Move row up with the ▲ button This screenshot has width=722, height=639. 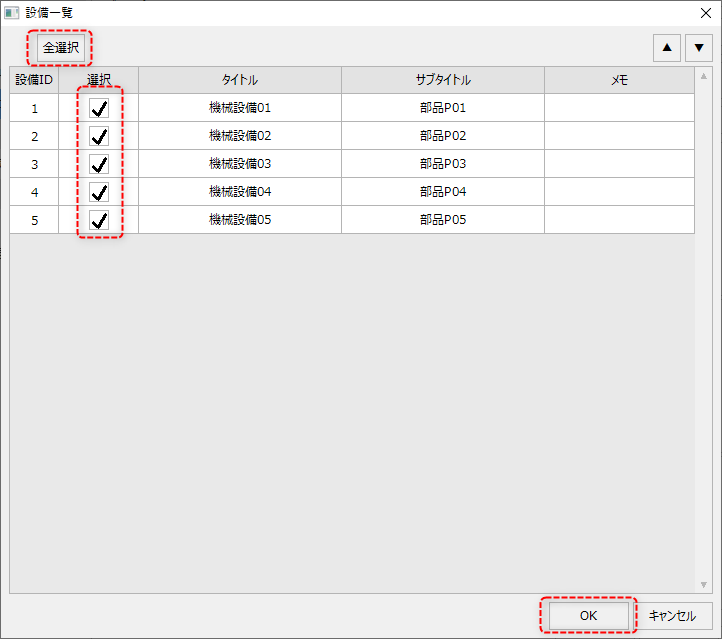667,48
